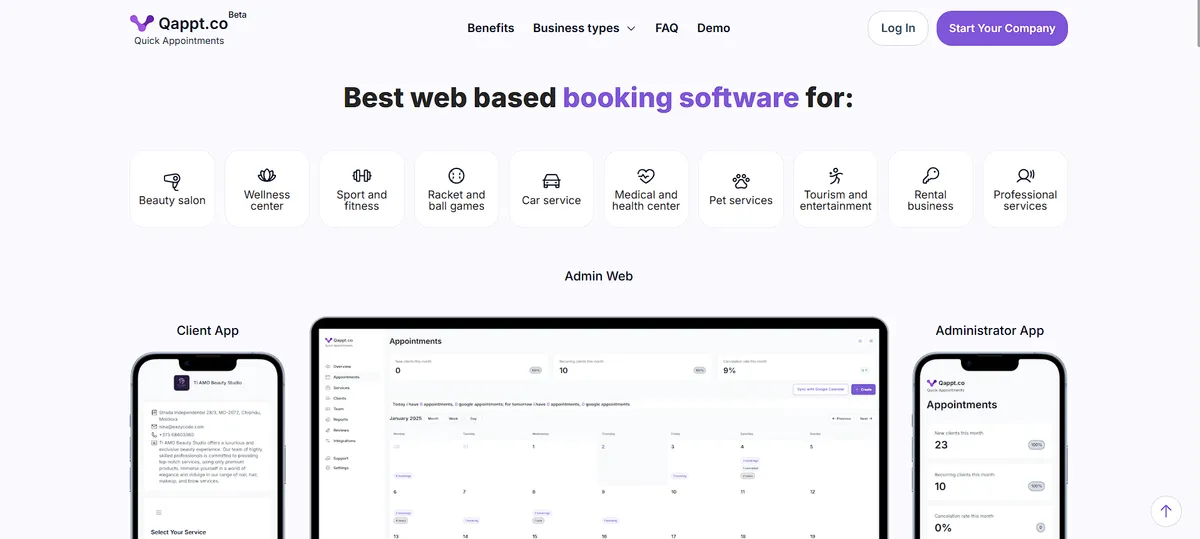This screenshot has width=1200, height=539.
Task: Click the January 2025 calendar label
Action: [406, 418]
